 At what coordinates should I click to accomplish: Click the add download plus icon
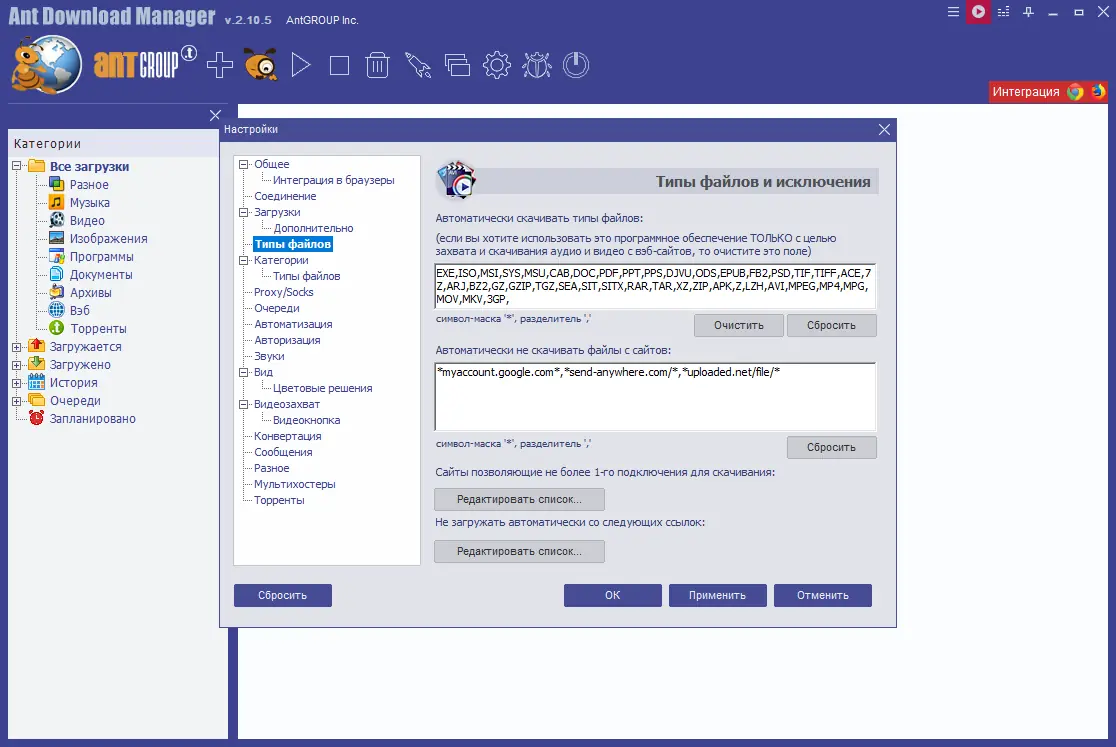pyautogui.click(x=220, y=65)
